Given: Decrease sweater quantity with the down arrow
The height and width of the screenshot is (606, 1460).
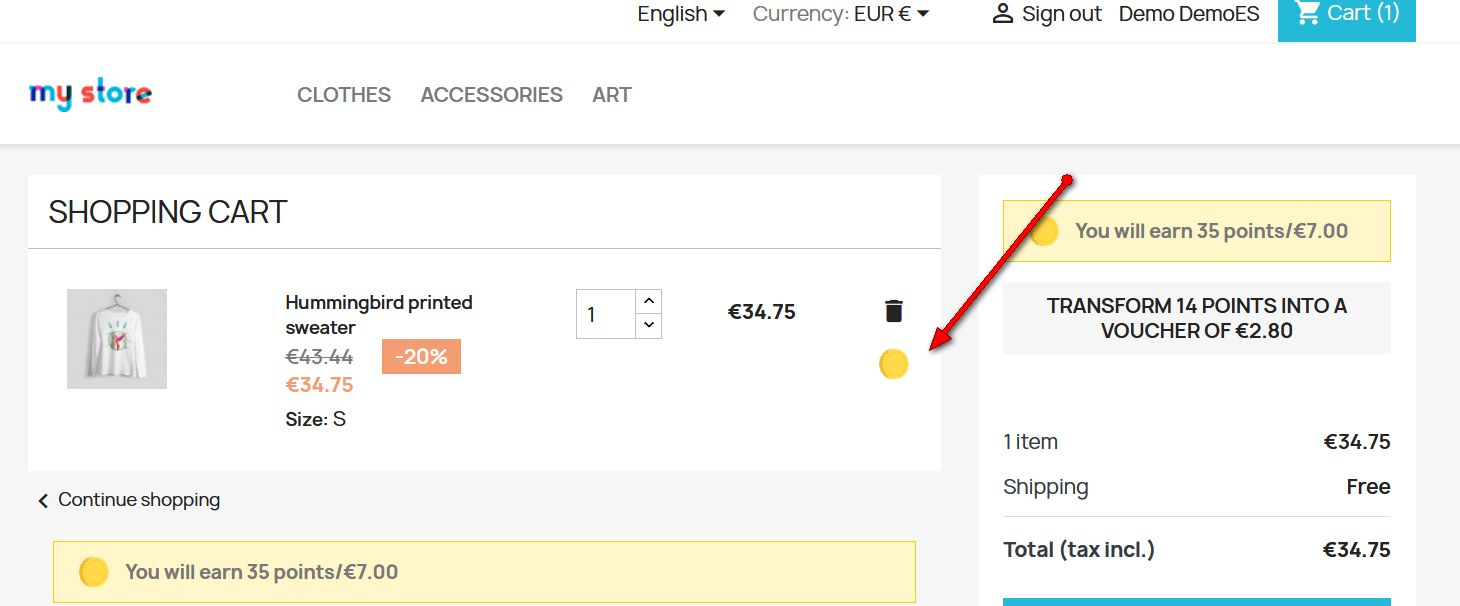Looking at the screenshot, I should click(x=648, y=325).
